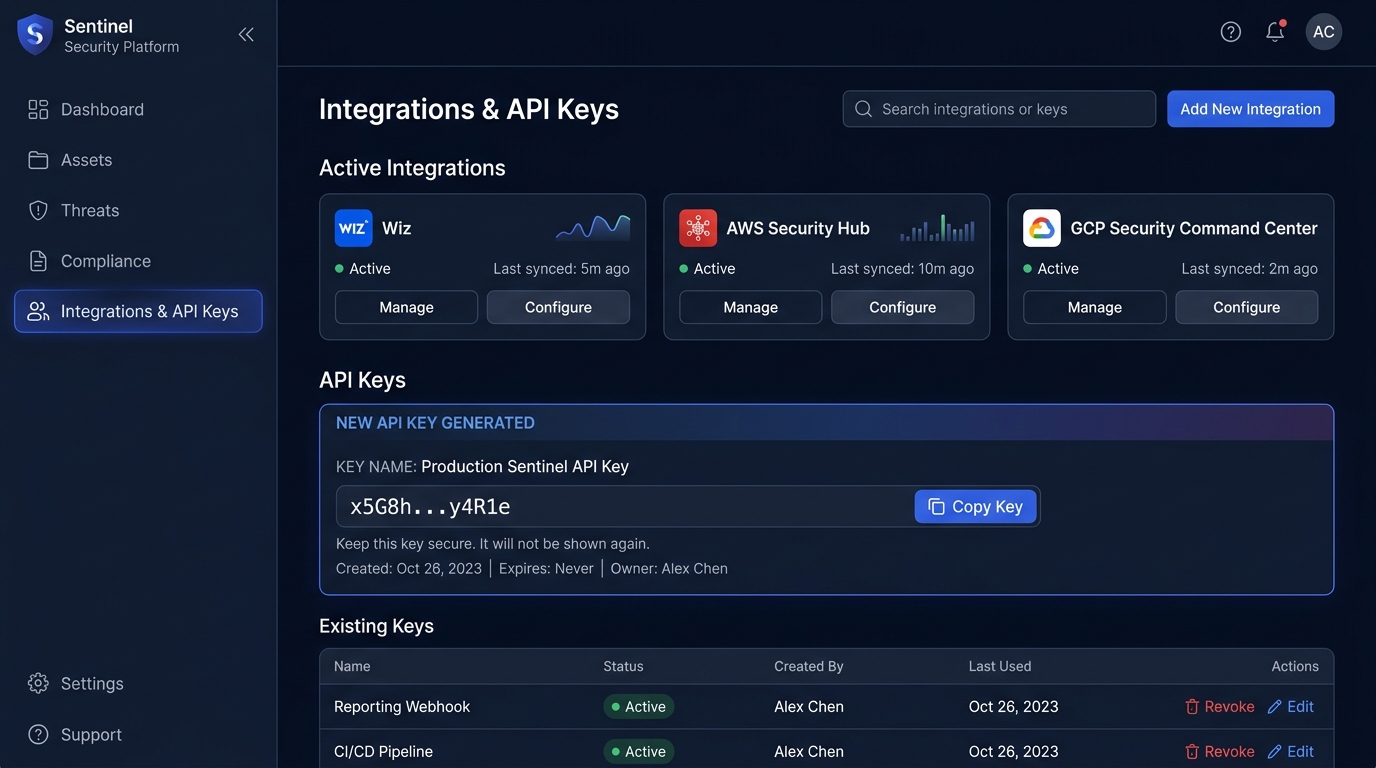This screenshot has width=1376, height=768.
Task: Revoke the Reporting Webhook key
Action: coord(1219,706)
